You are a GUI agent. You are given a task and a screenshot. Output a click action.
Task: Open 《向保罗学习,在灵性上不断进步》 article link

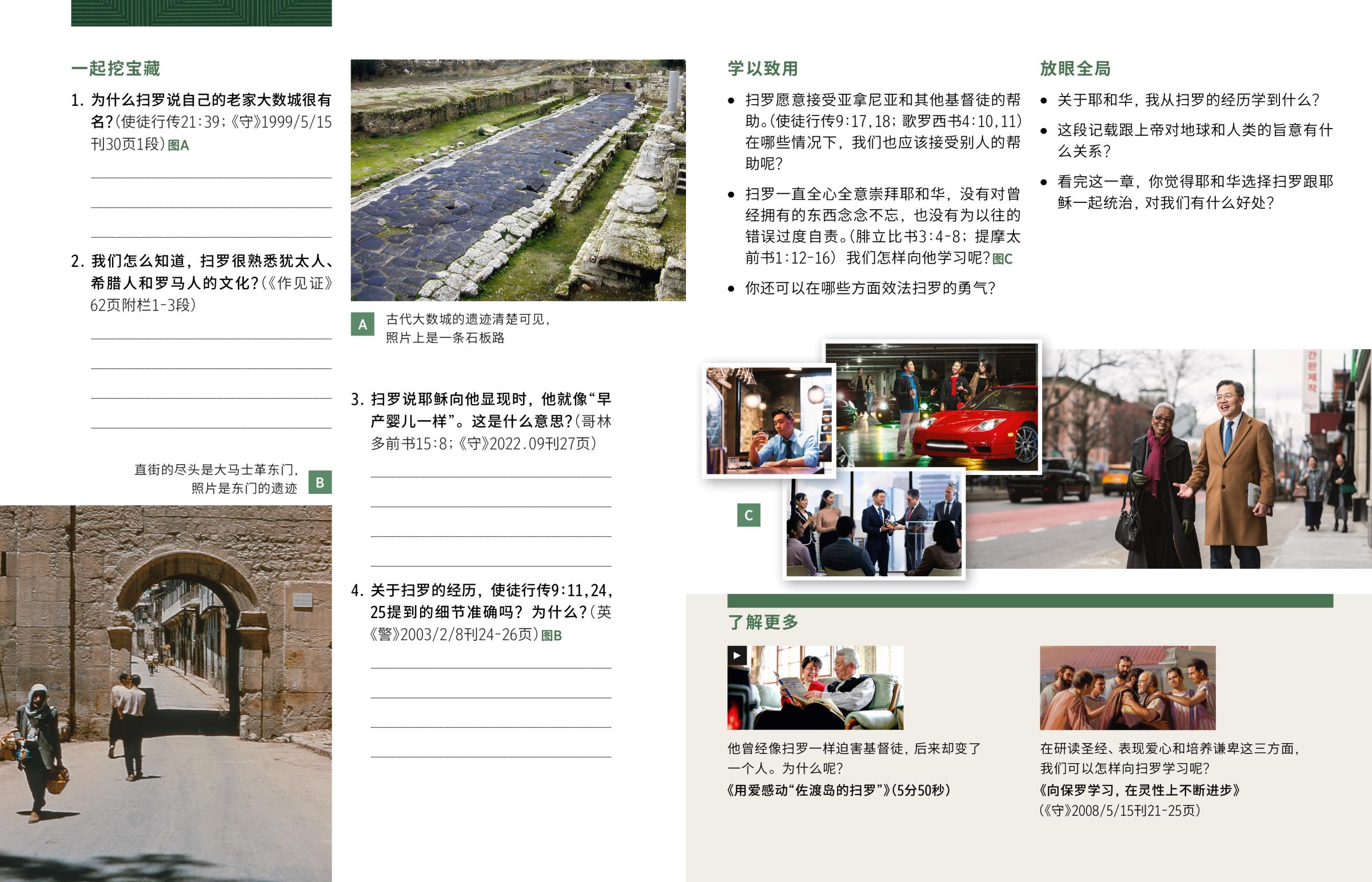1139,791
